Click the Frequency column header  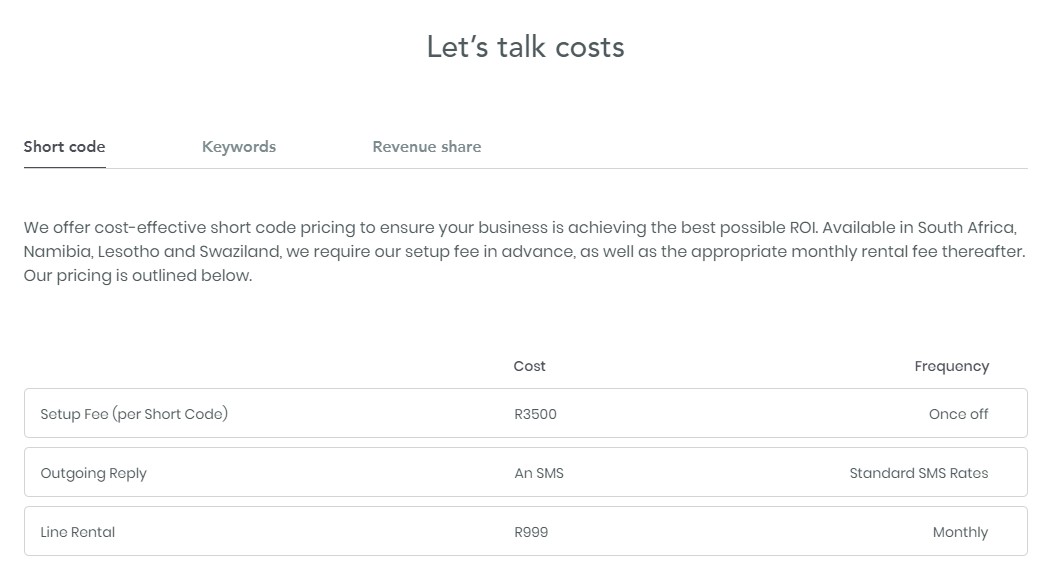click(x=952, y=367)
